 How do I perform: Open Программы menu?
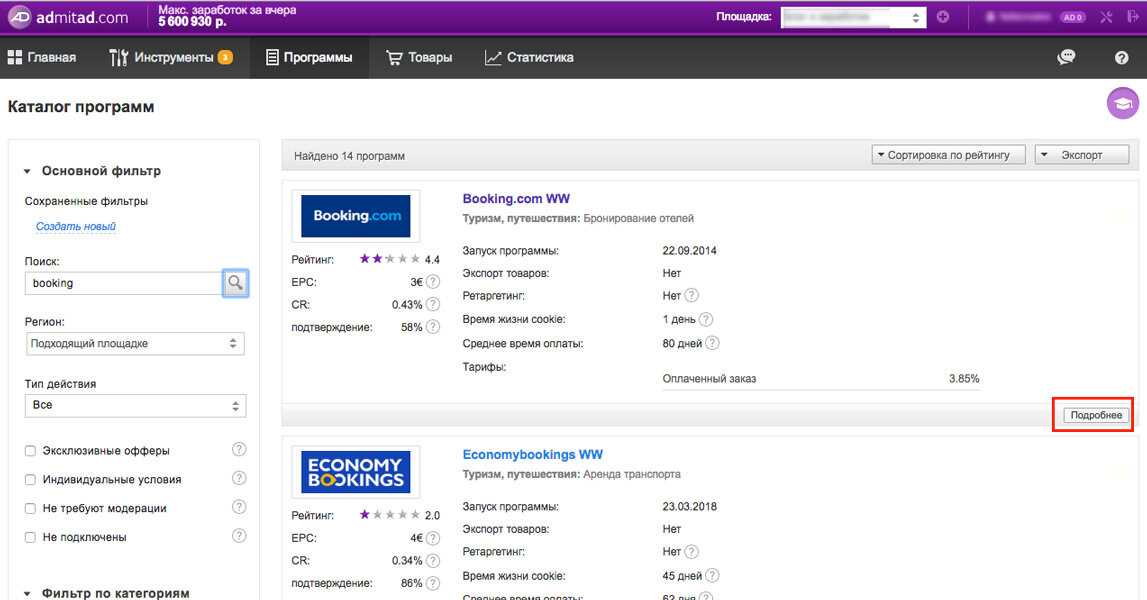(x=309, y=57)
